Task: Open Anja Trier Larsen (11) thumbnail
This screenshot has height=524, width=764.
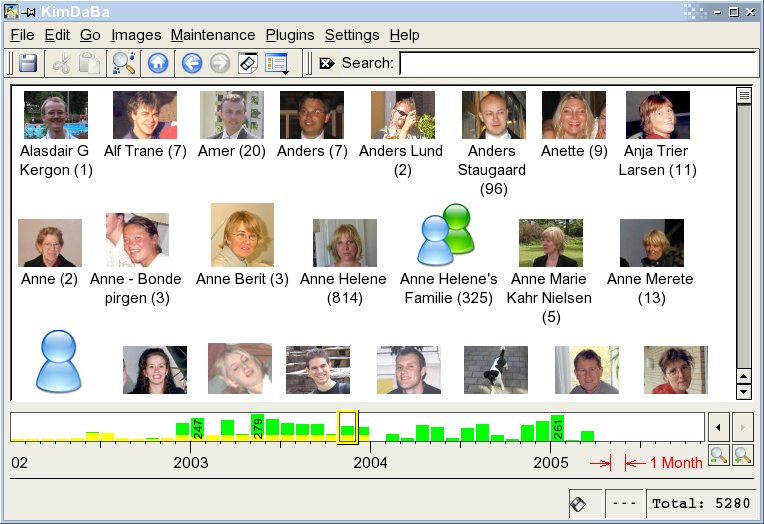Action: tap(658, 115)
